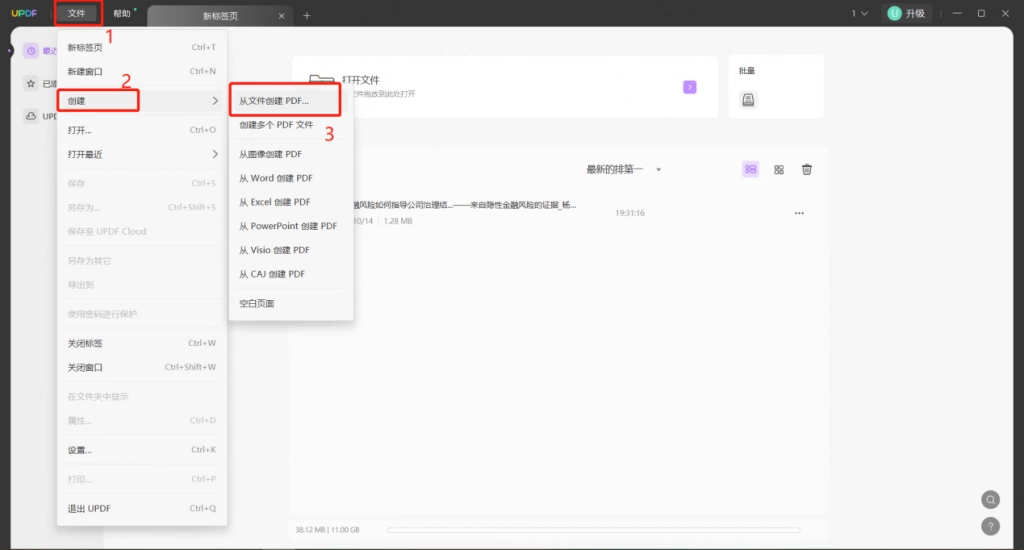The width and height of the screenshot is (1024, 550).
Task: Click the help question mark icon
Action: (991, 526)
